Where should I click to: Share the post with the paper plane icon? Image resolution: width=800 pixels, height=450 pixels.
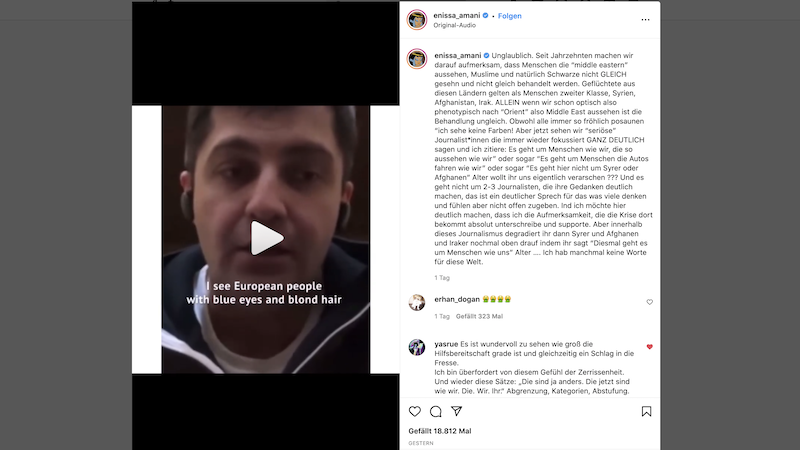[x=457, y=411]
